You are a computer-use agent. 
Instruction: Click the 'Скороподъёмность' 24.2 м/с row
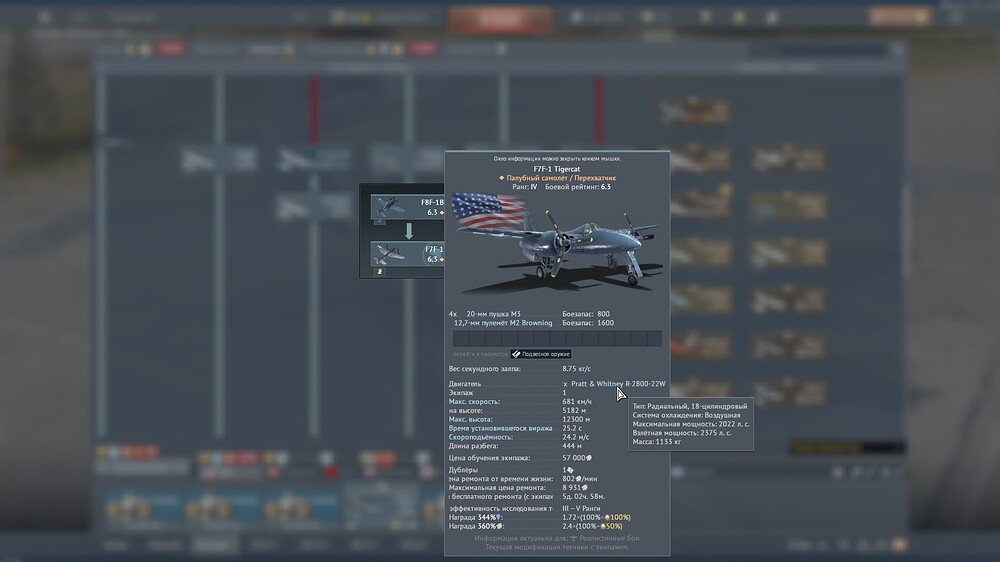point(519,438)
